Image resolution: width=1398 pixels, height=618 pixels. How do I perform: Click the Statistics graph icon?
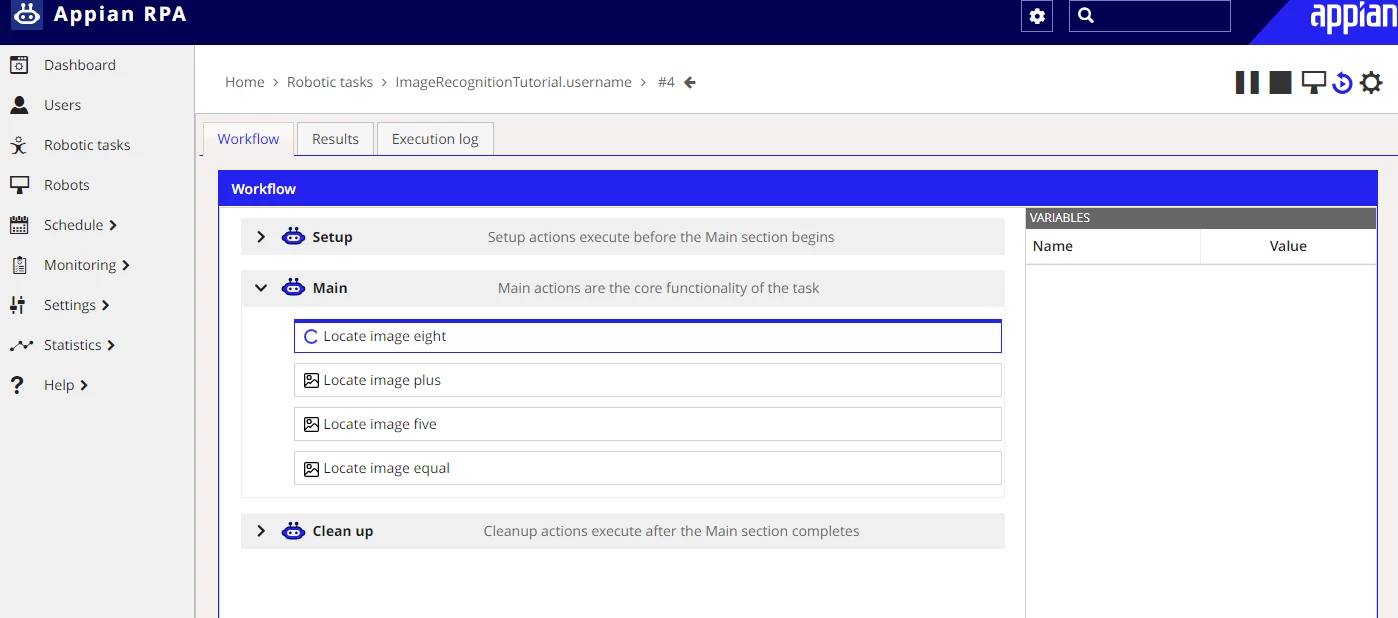[21, 345]
